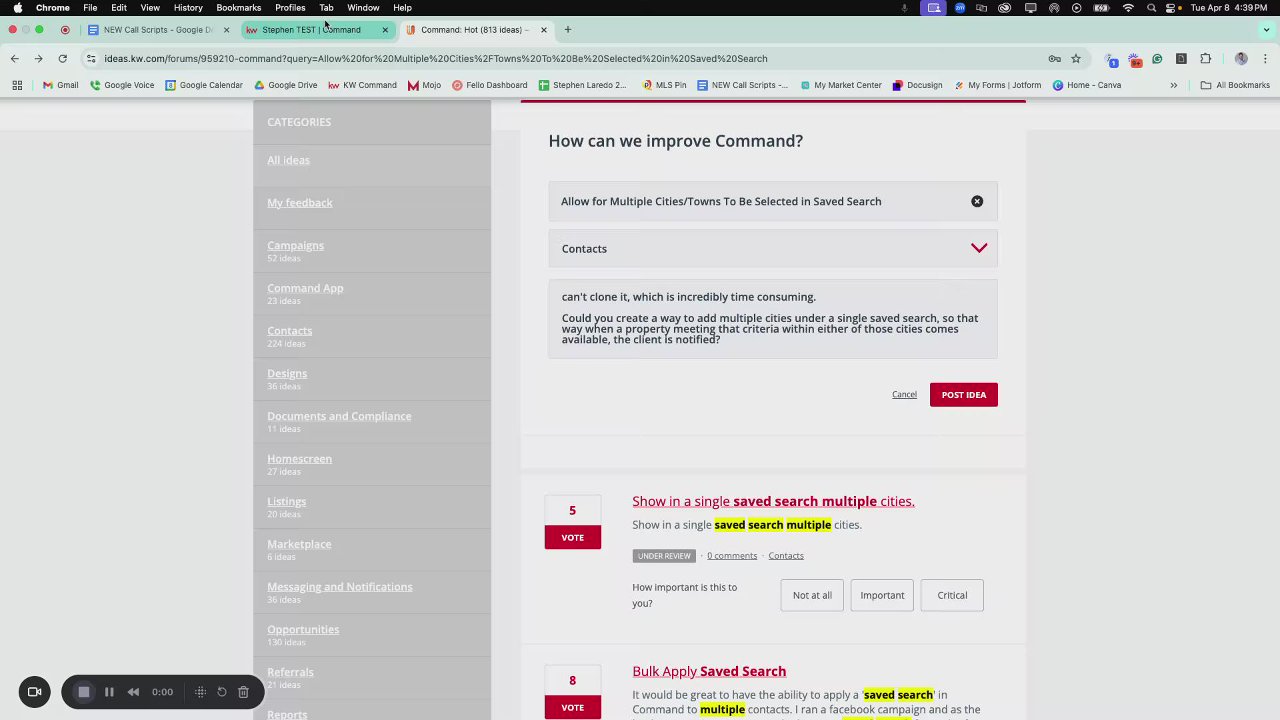Open the Bulk Apply Saved Search idea

(x=709, y=671)
